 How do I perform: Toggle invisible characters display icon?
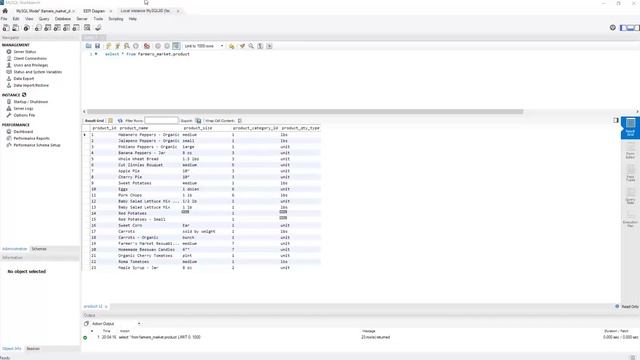pyautogui.click(x=260, y=46)
